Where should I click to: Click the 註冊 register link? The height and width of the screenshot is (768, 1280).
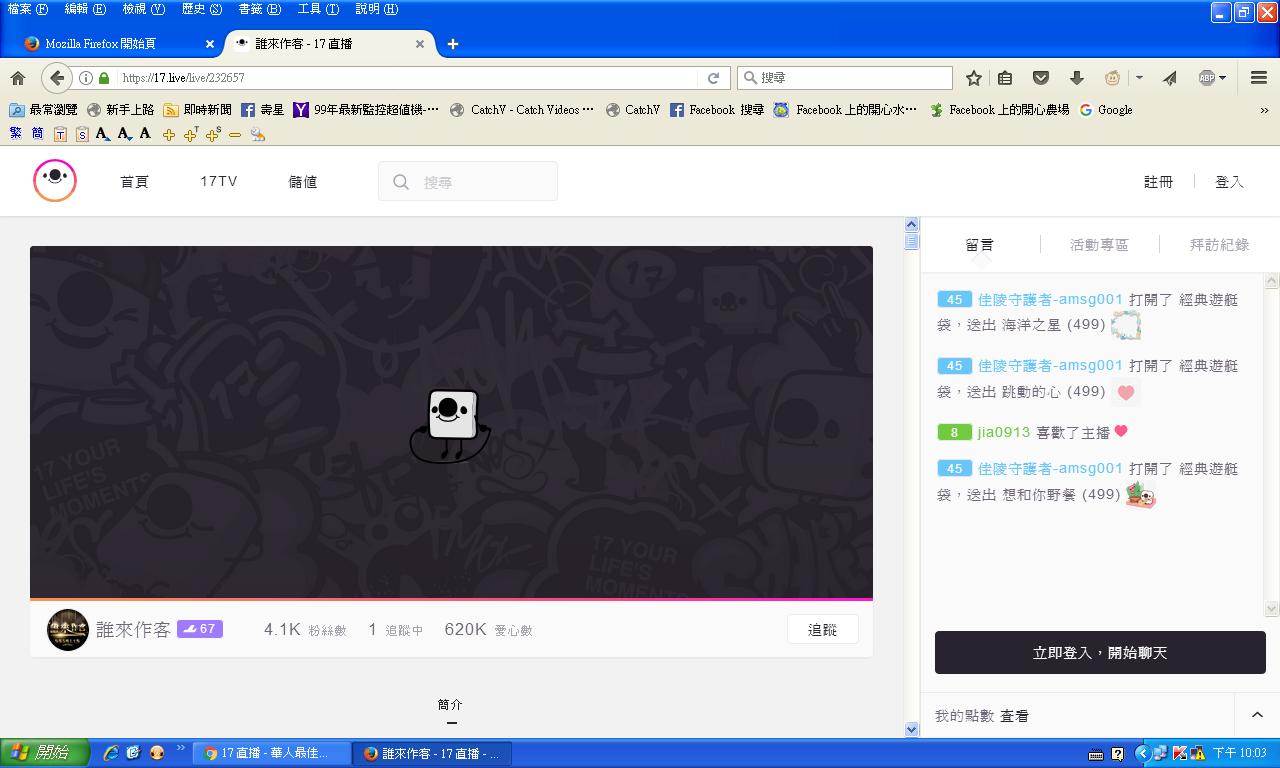1158,182
